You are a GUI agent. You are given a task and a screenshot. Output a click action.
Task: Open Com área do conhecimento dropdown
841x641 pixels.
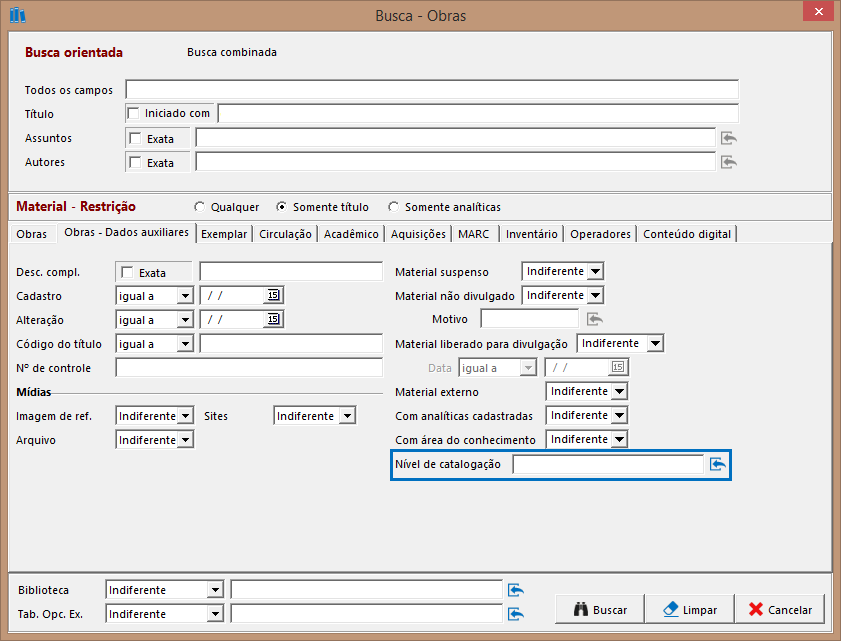[619, 439]
